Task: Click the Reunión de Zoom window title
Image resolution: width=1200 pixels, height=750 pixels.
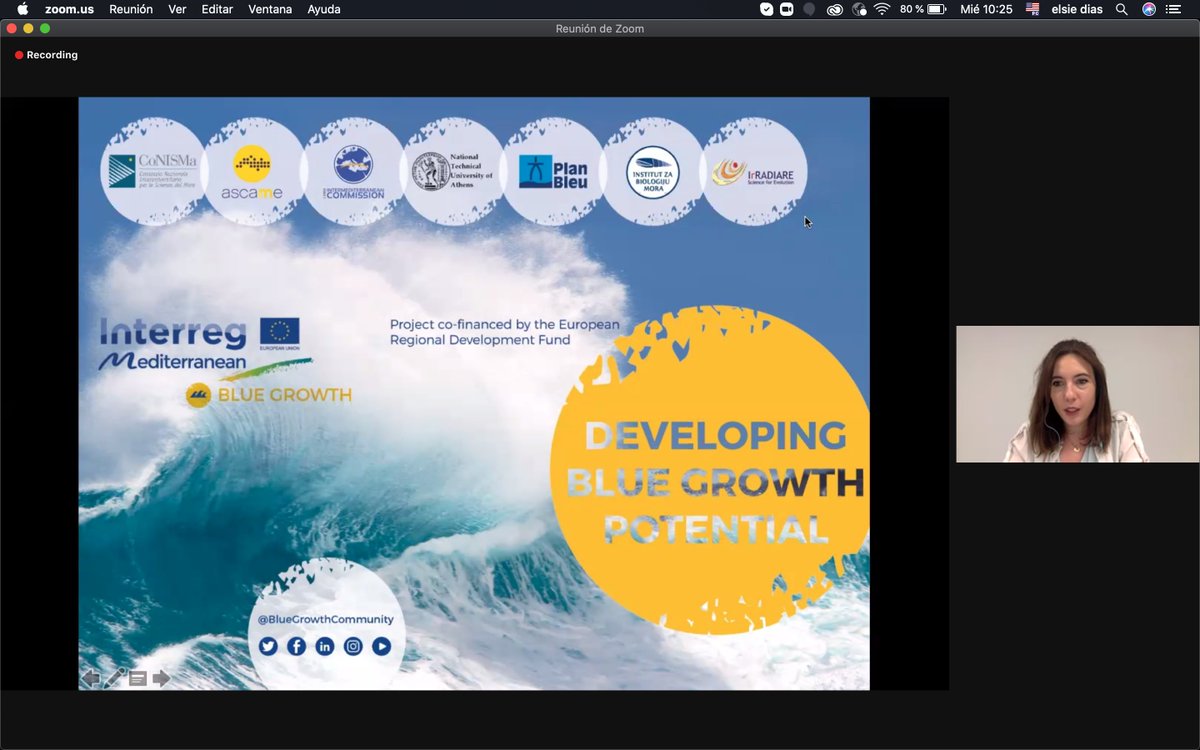Action: 600,28
